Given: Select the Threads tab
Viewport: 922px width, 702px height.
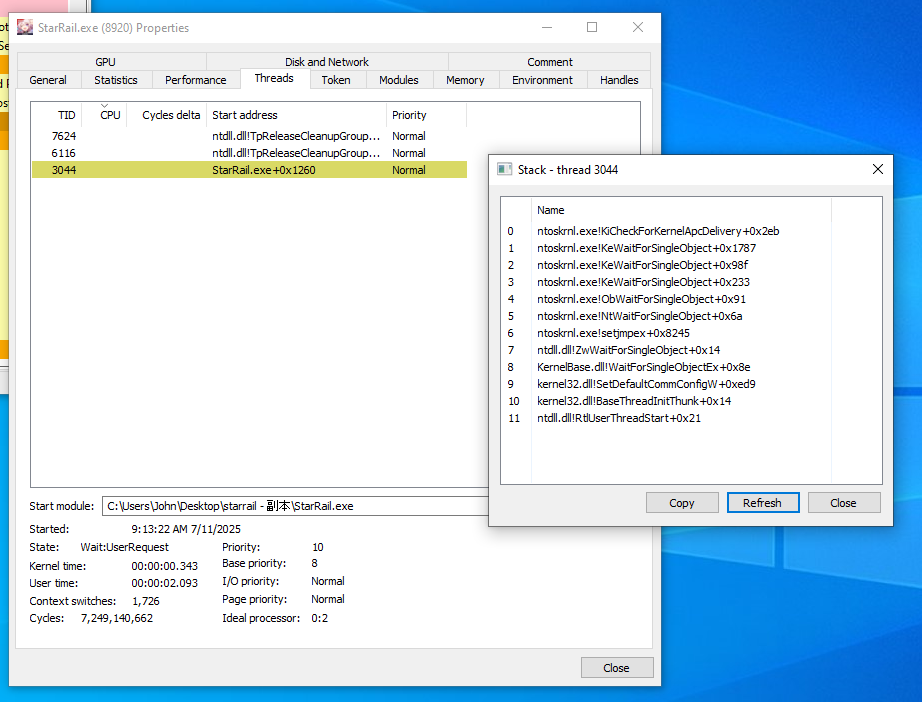Looking at the screenshot, I should tap(274, 78).
